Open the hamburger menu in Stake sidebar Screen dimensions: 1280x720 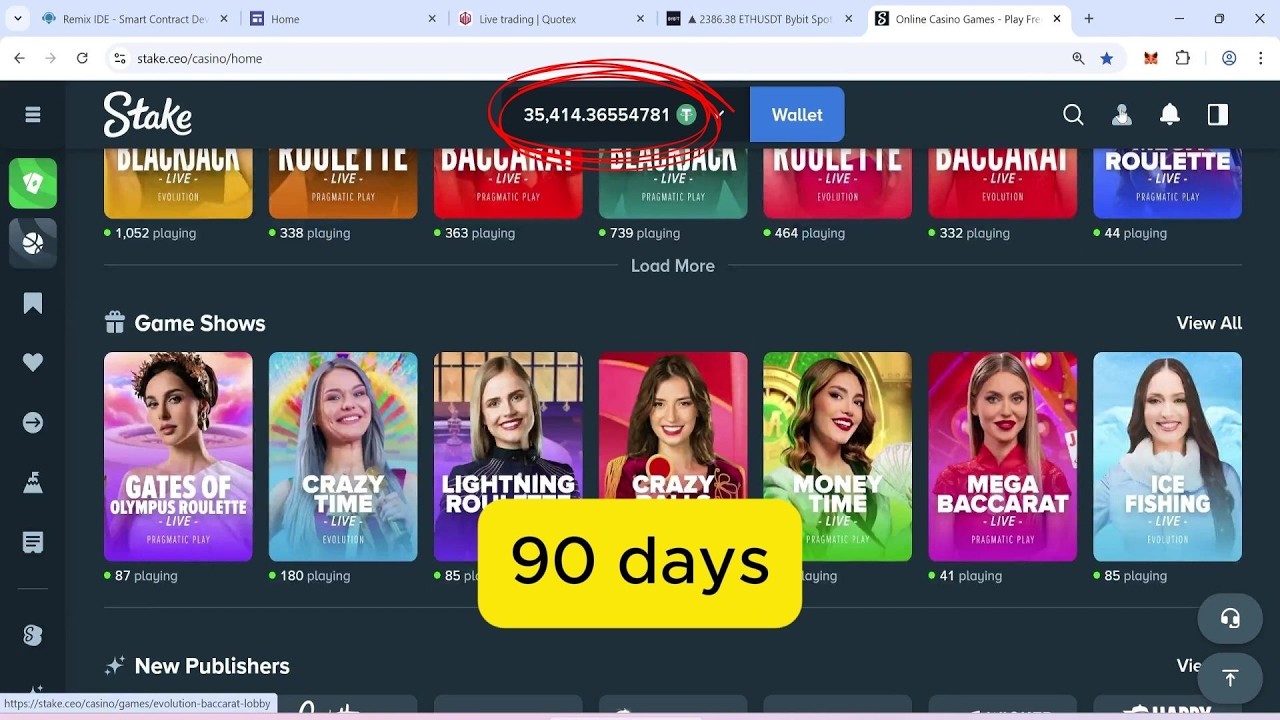[33, 115]
